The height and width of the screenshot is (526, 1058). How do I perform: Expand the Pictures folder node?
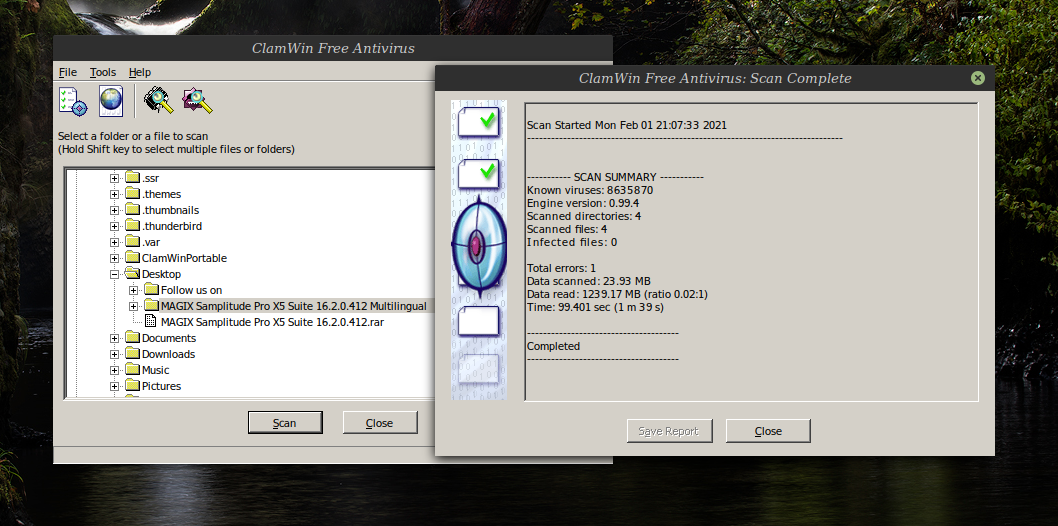[115, 386]
